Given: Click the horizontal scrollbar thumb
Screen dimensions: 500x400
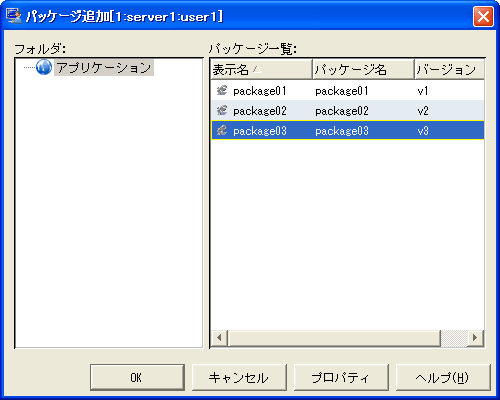Looking at the screenshot, I should [x=334, y=338].
